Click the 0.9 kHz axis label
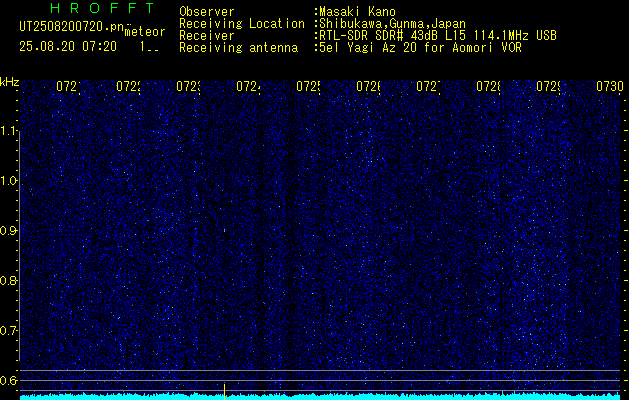629x400 pixels. coord(8,231)
